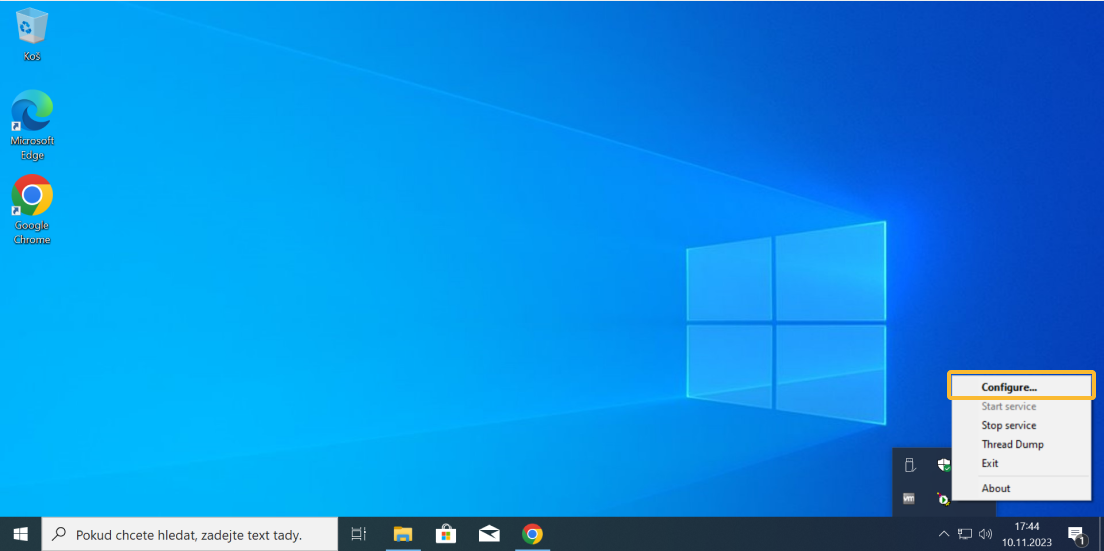Image resolution: width=1104 pixels, height=551 pixels.
Task: Open Task View from the taskbar
Action: (359, 534)
